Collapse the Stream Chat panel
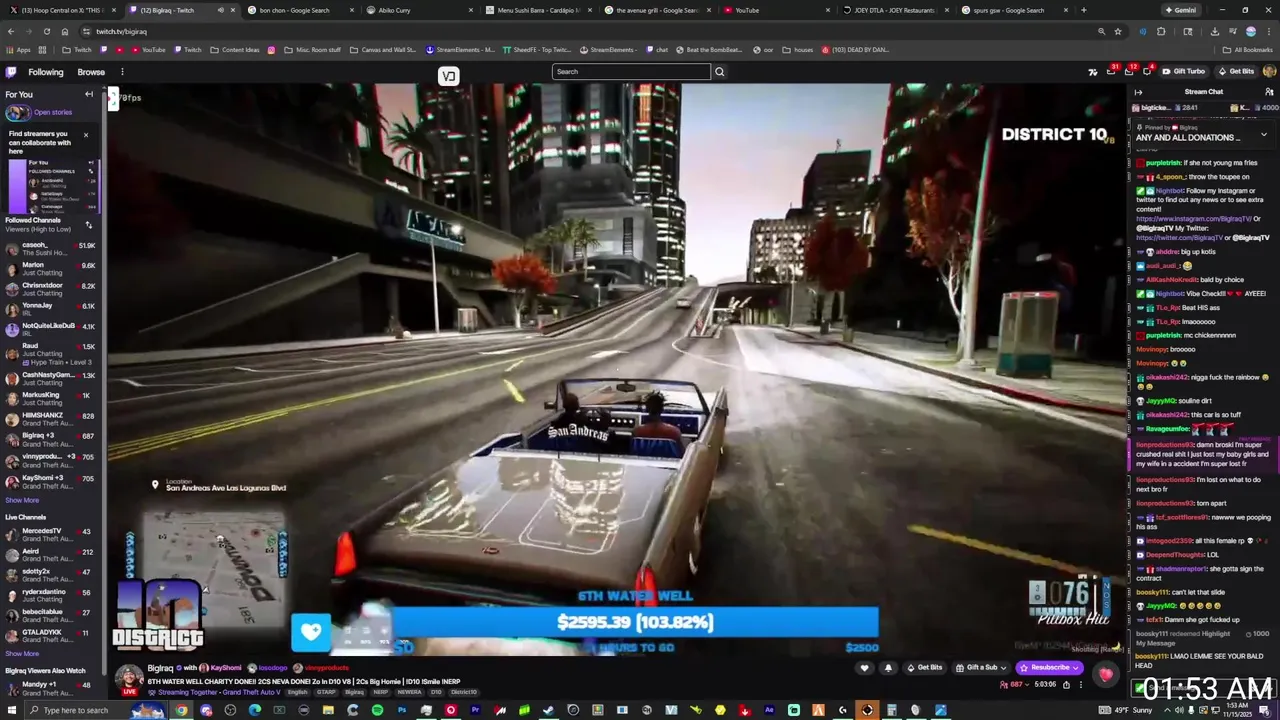The image size is (1280, 720). pyautogui.click(x=1138, y=92)
